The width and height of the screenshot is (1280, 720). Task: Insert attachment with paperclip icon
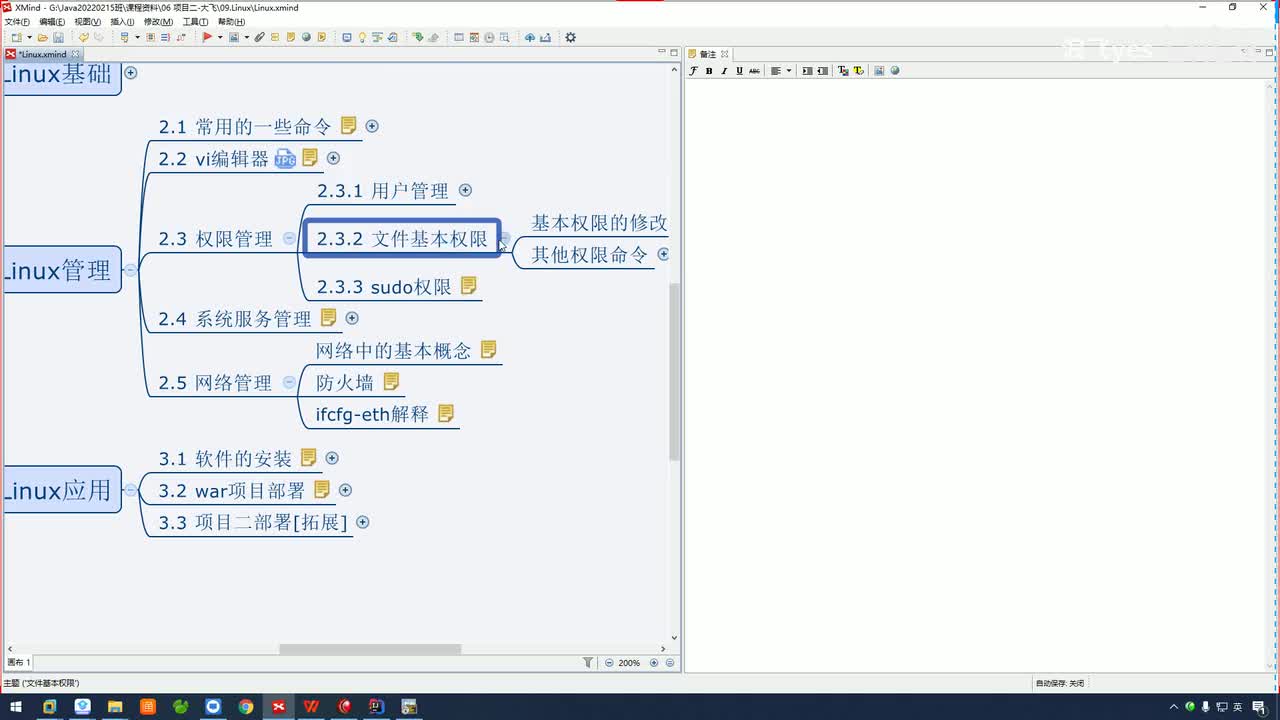259,38
